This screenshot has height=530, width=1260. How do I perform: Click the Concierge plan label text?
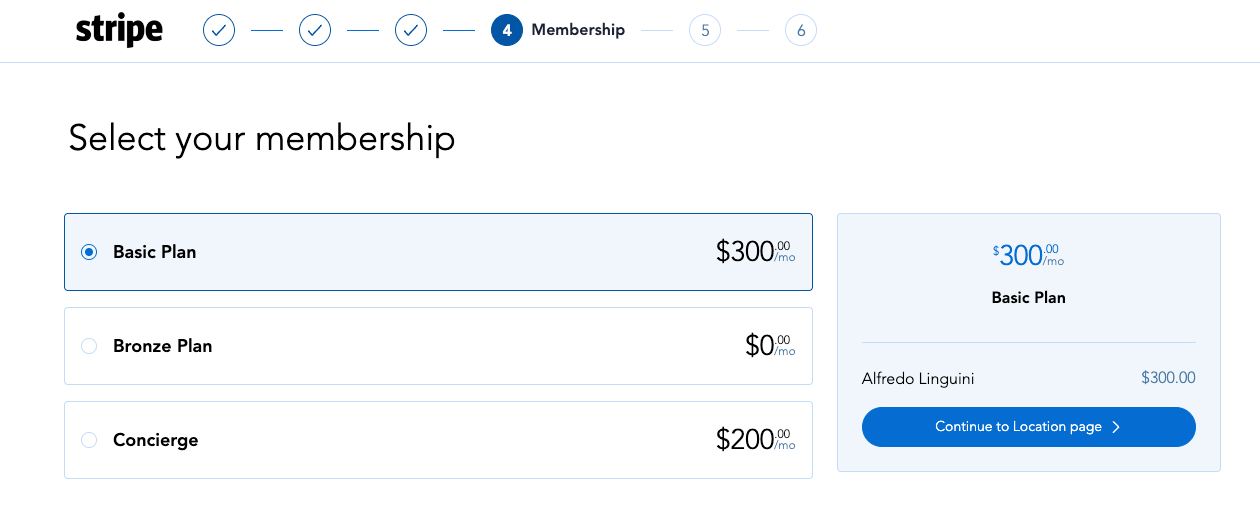[x=156, y=440]
